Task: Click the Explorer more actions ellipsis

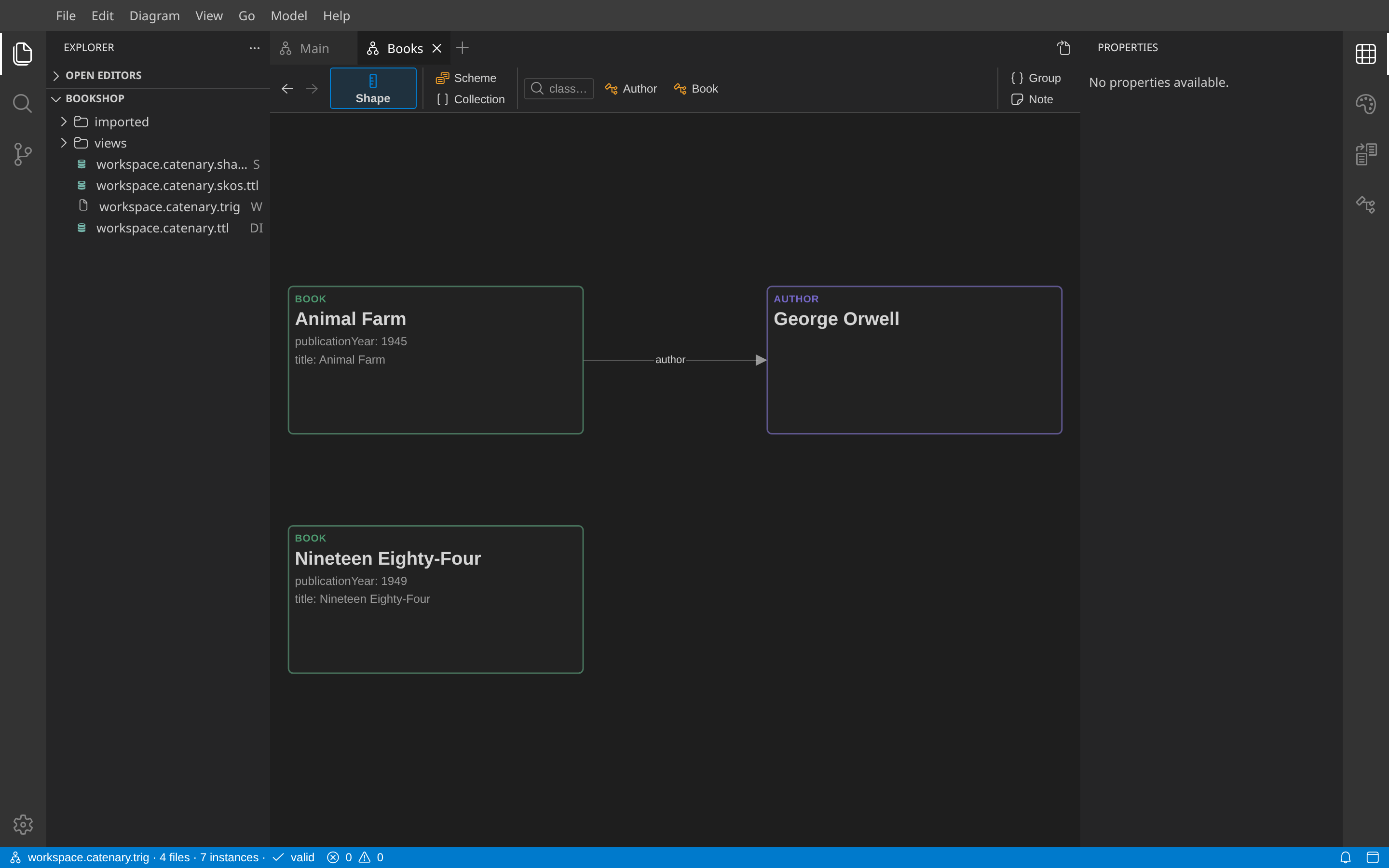Action: pos(254,48)
